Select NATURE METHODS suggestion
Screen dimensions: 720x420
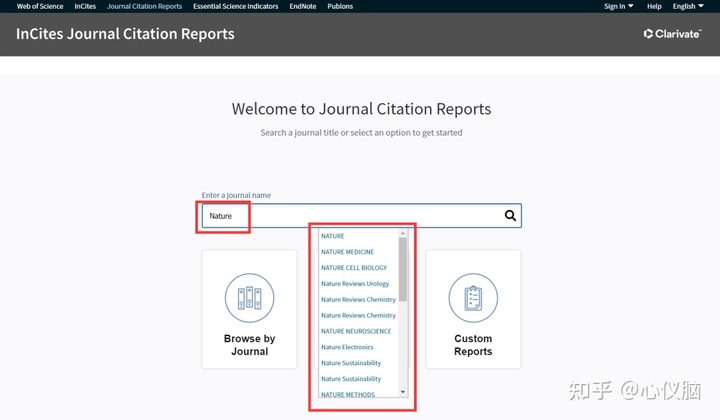(348, 394)
